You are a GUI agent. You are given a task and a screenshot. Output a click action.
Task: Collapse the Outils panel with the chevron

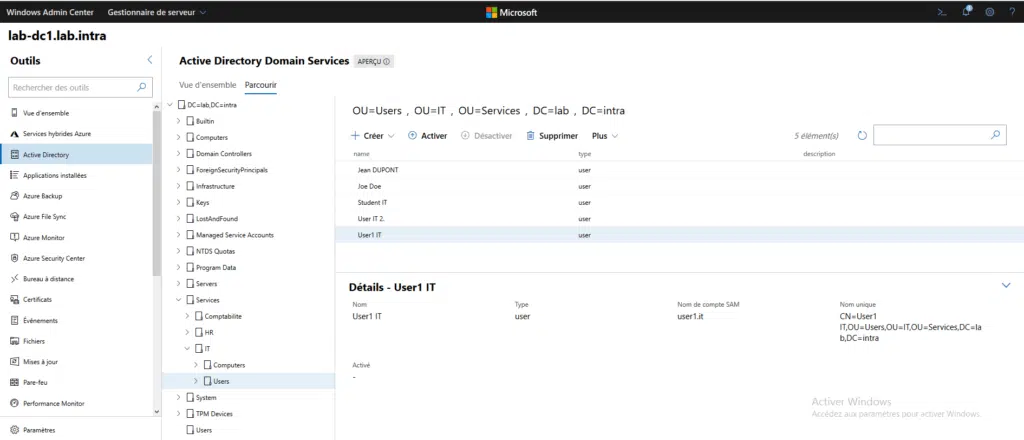pyautogui.click(x=150, y=60)
